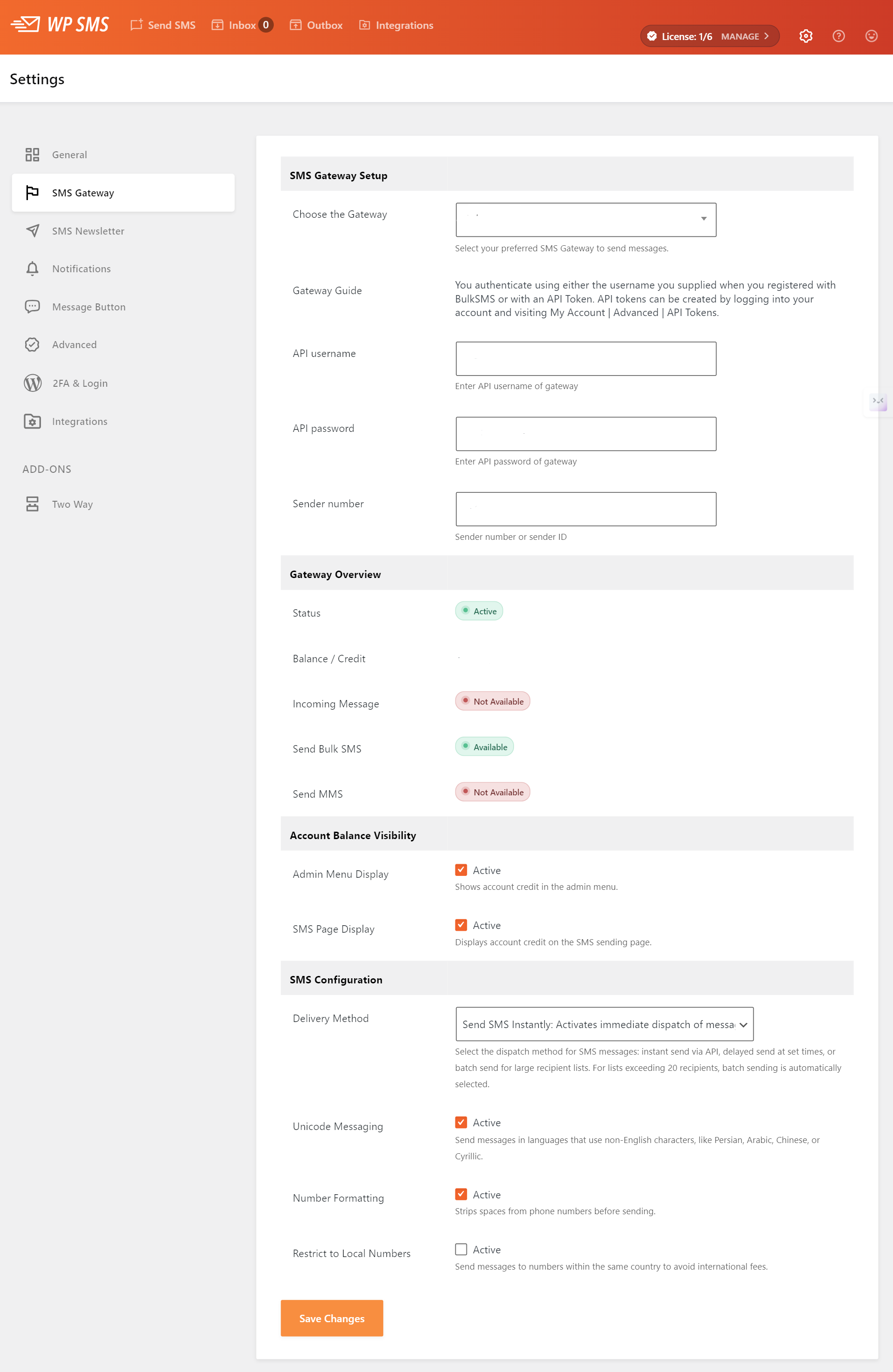The width and height of the screenshot is (893, 1372).
Task: Open sidebar Integrations settings tab
Action: pos(123,421)
